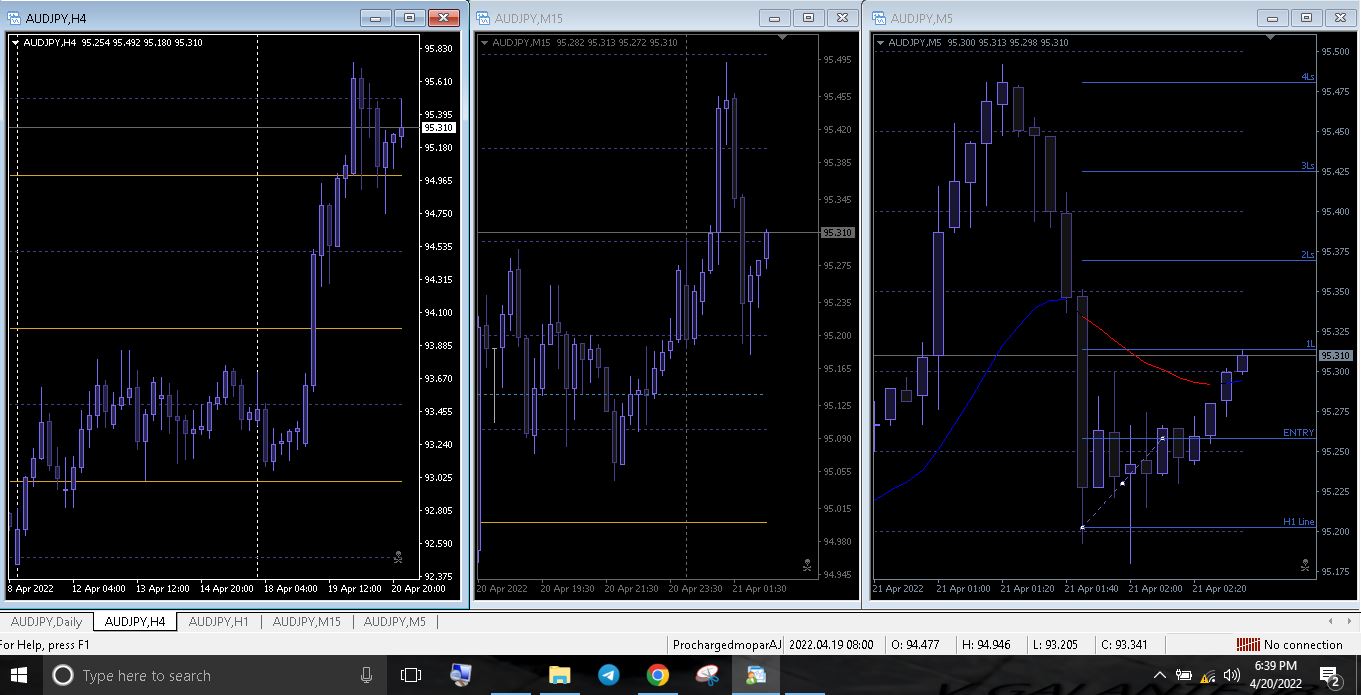This screenshot has width=1361, height=695.
Task: Open the Windows Start menu
Action: click(x=20, y=676)
